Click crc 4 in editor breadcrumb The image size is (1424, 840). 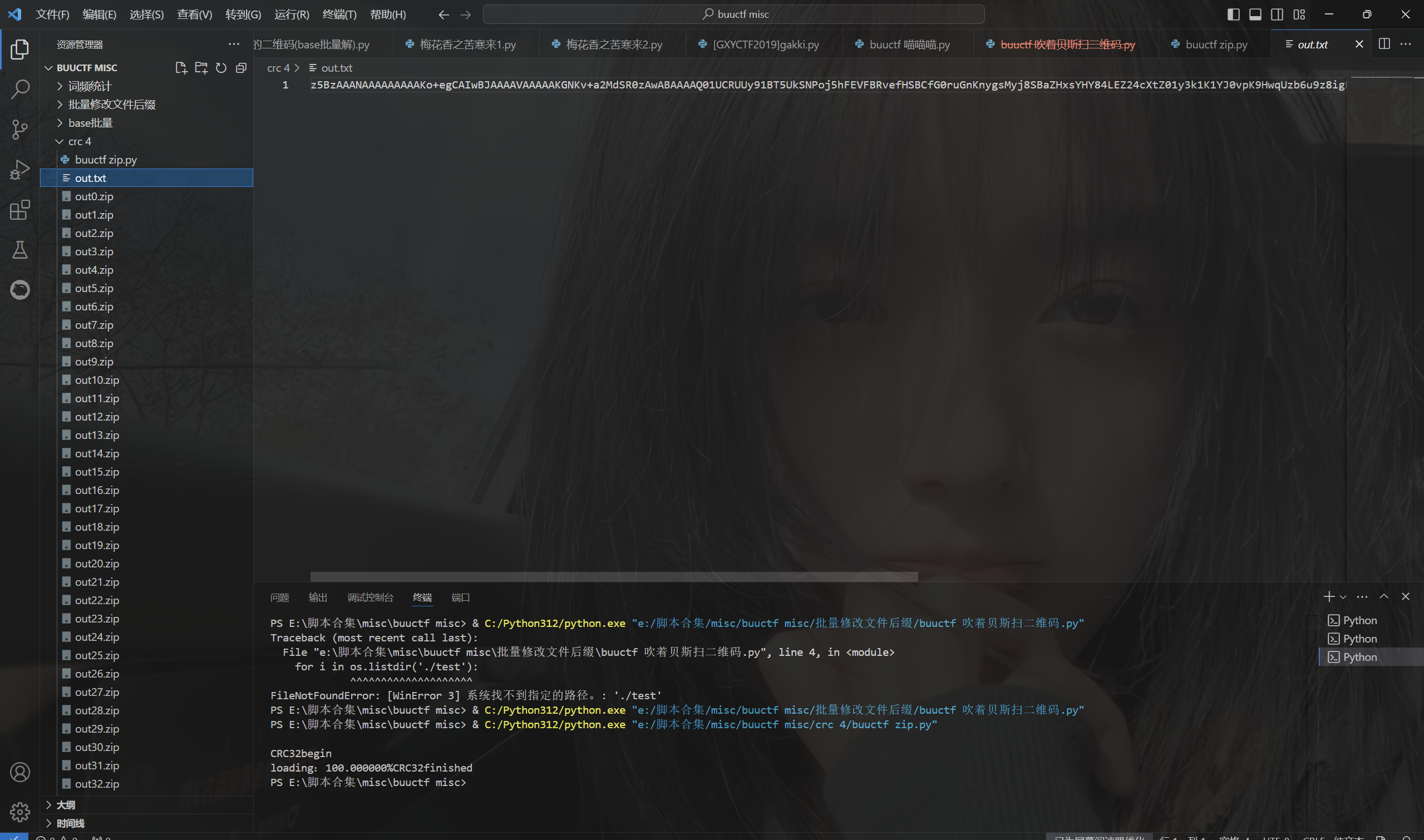278,68
